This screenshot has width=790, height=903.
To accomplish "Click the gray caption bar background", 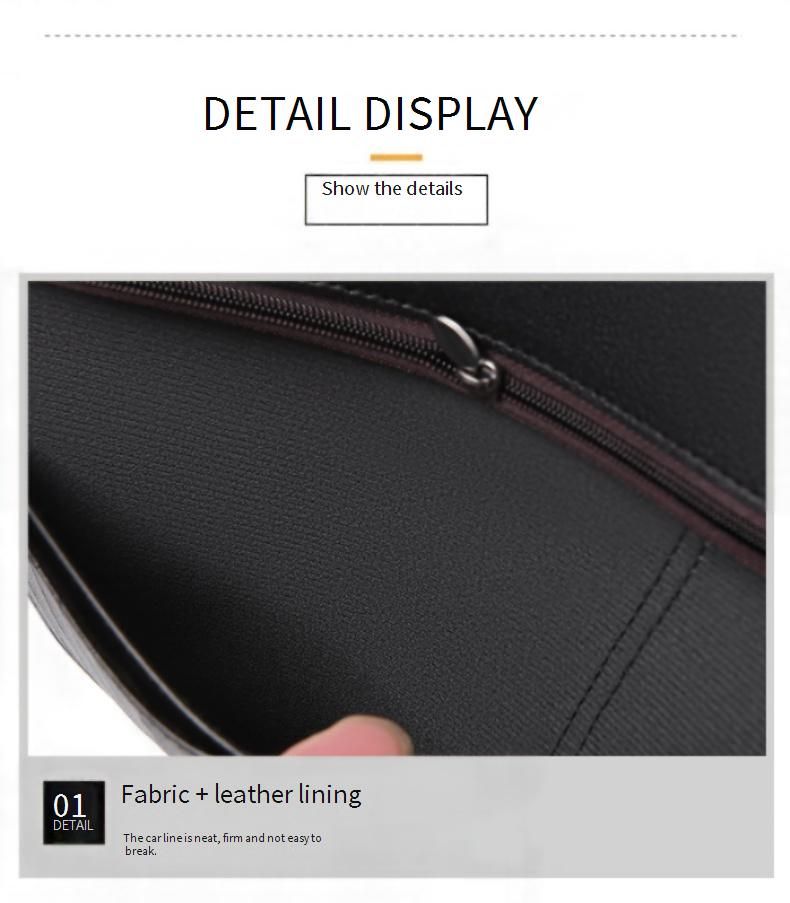I will 547,817.
